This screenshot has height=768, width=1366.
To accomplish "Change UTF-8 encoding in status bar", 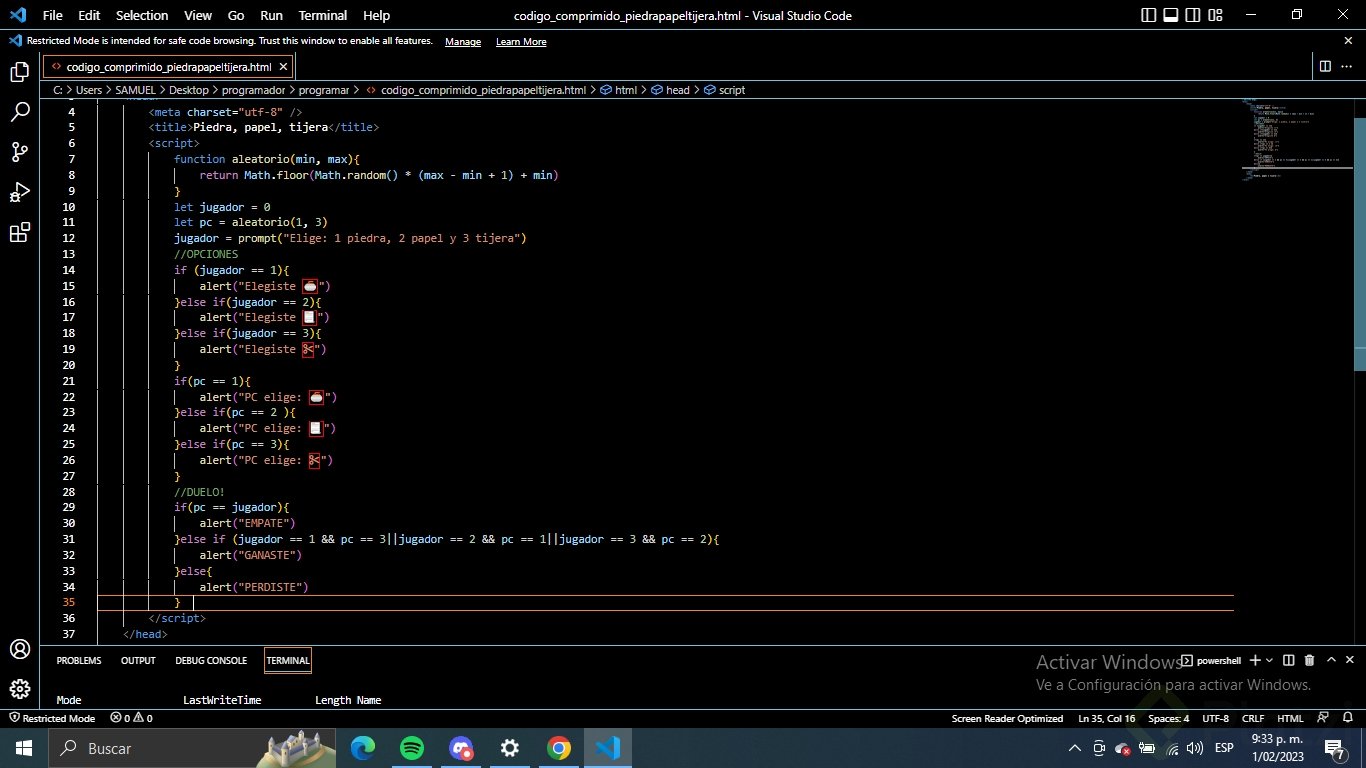I will [1216, 718].
